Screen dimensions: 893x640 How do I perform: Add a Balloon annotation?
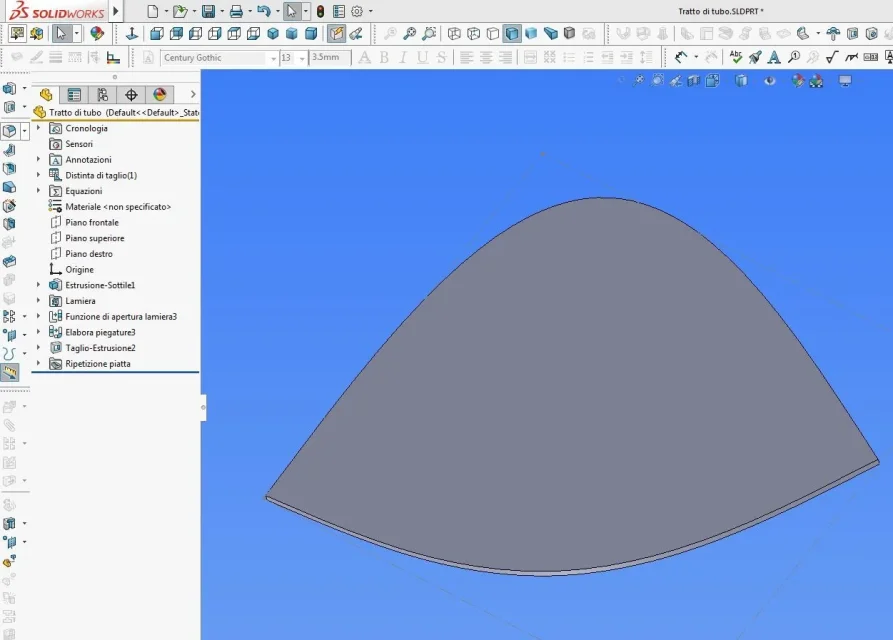coord(794,56)
